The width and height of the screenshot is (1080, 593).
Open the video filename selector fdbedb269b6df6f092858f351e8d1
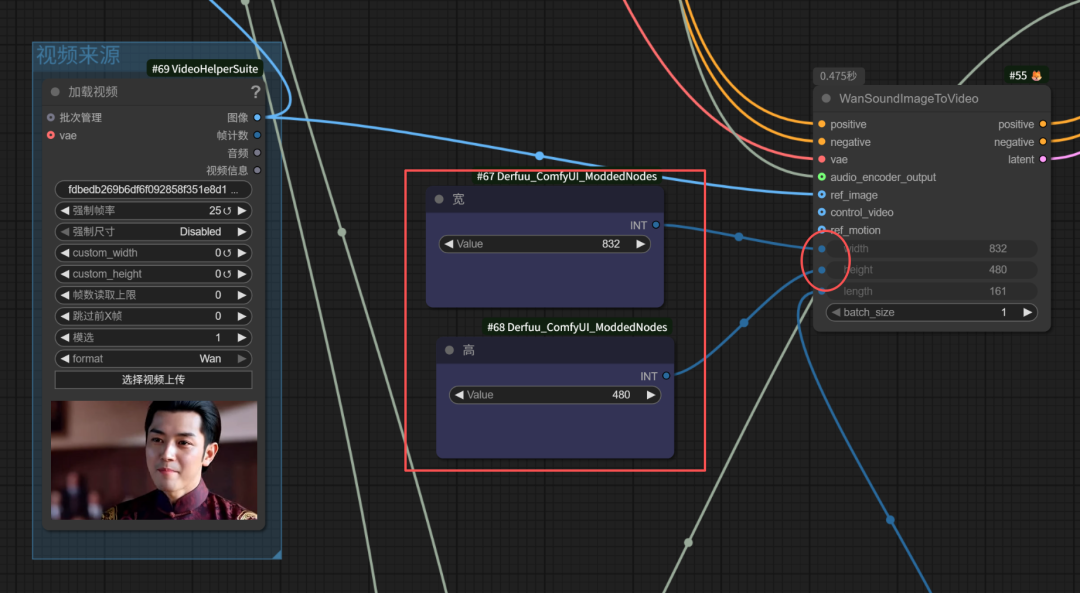(154, 189)
